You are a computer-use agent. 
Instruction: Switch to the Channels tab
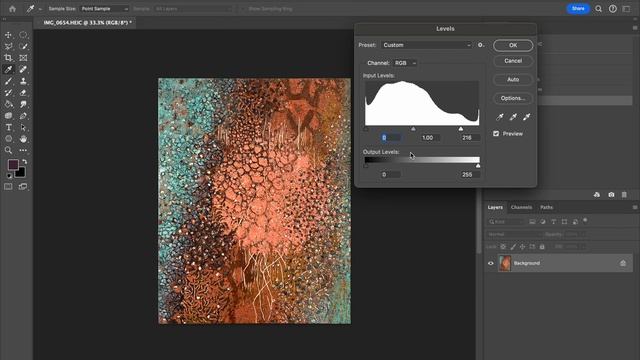(521, 207)
